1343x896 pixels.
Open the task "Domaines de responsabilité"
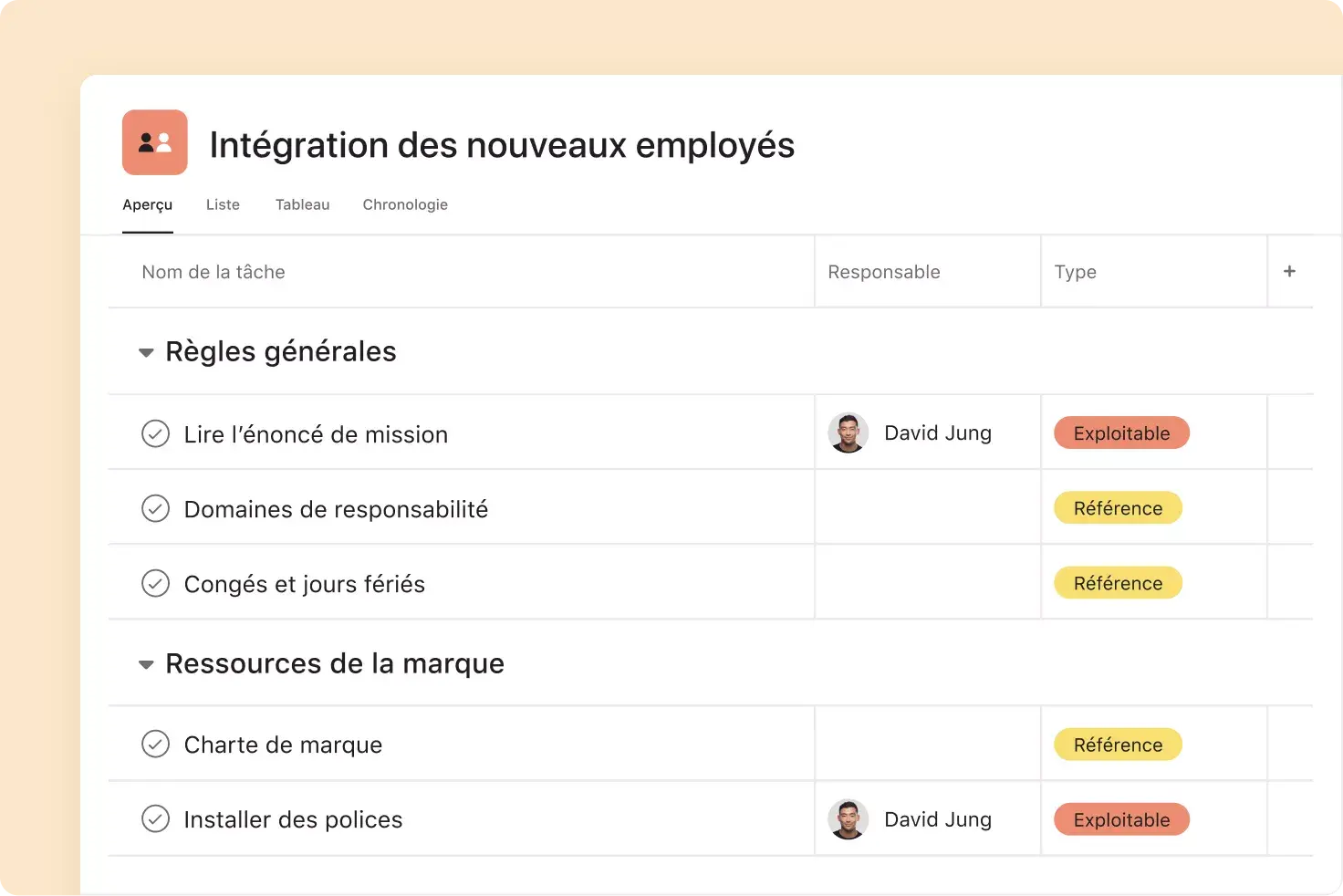336,508
